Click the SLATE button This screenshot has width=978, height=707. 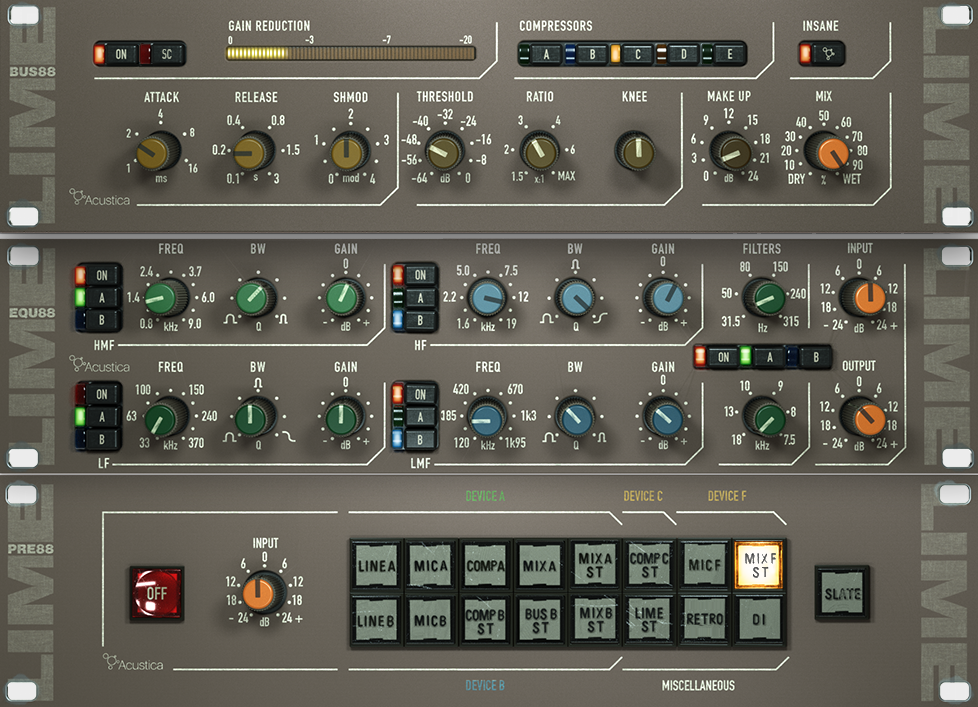pyautogui.click(x=842, y=594)
